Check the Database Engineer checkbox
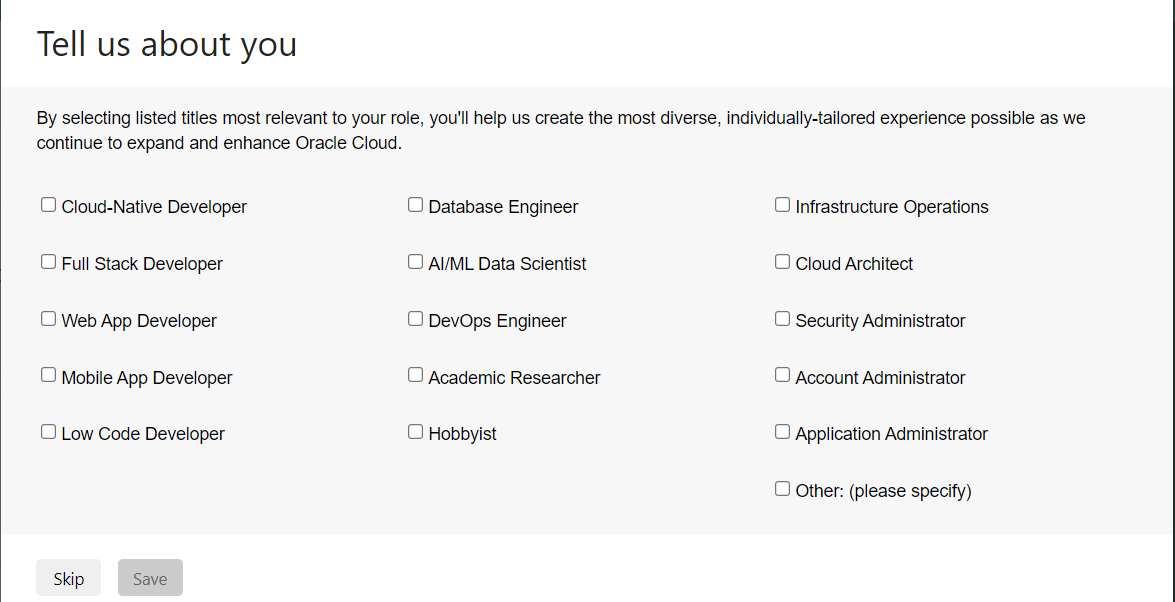 (415, 205)
